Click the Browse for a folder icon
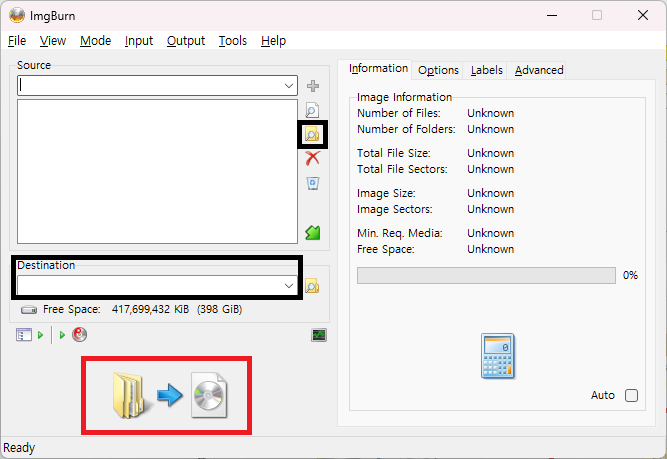Screen dimensions: 667x459 [x=312, y=134]
